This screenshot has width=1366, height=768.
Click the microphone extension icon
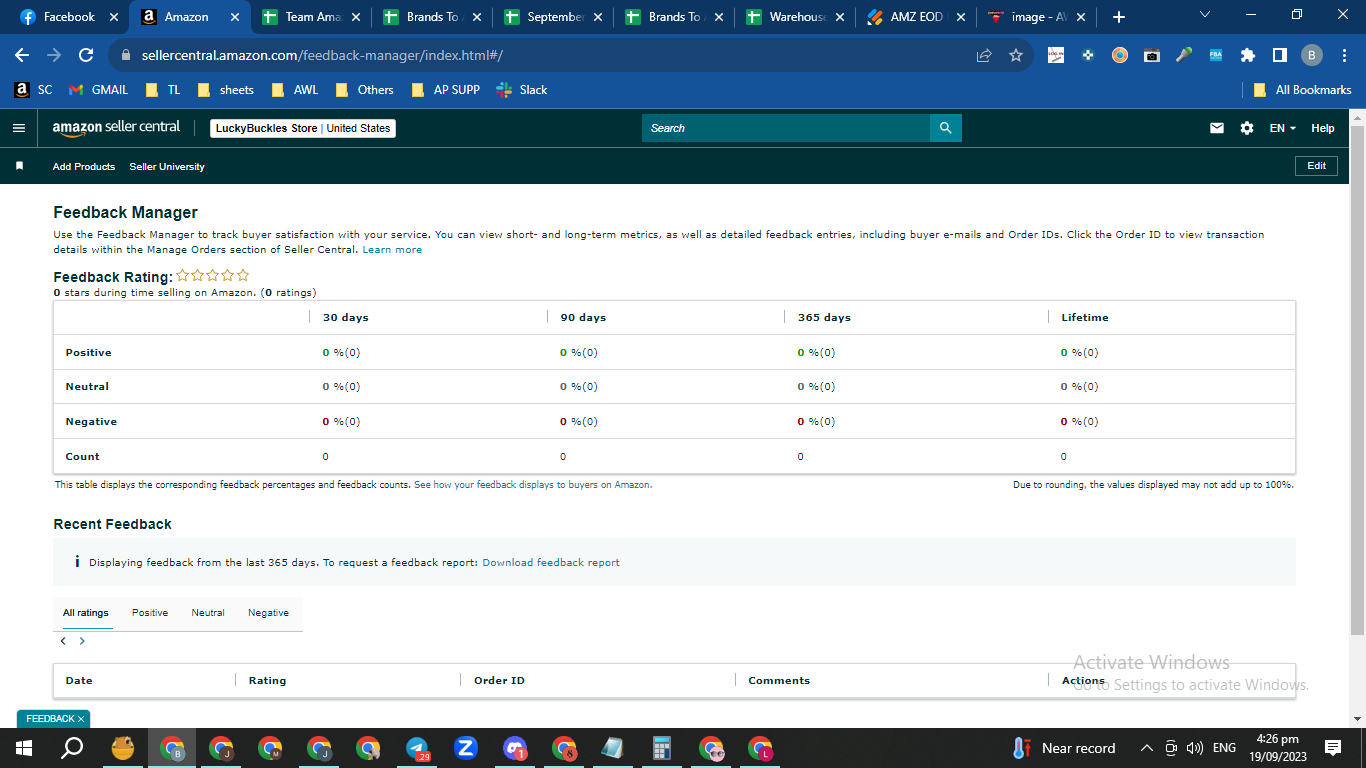1184,55
